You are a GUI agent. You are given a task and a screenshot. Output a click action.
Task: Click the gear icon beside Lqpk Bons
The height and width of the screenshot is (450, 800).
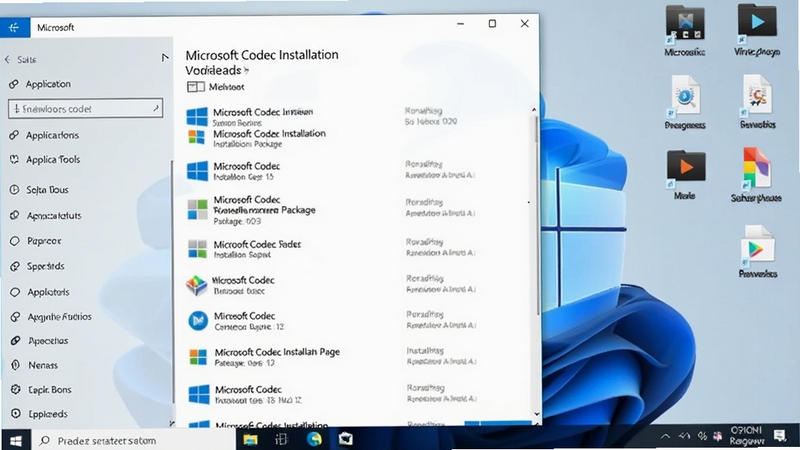pos(16,389)
